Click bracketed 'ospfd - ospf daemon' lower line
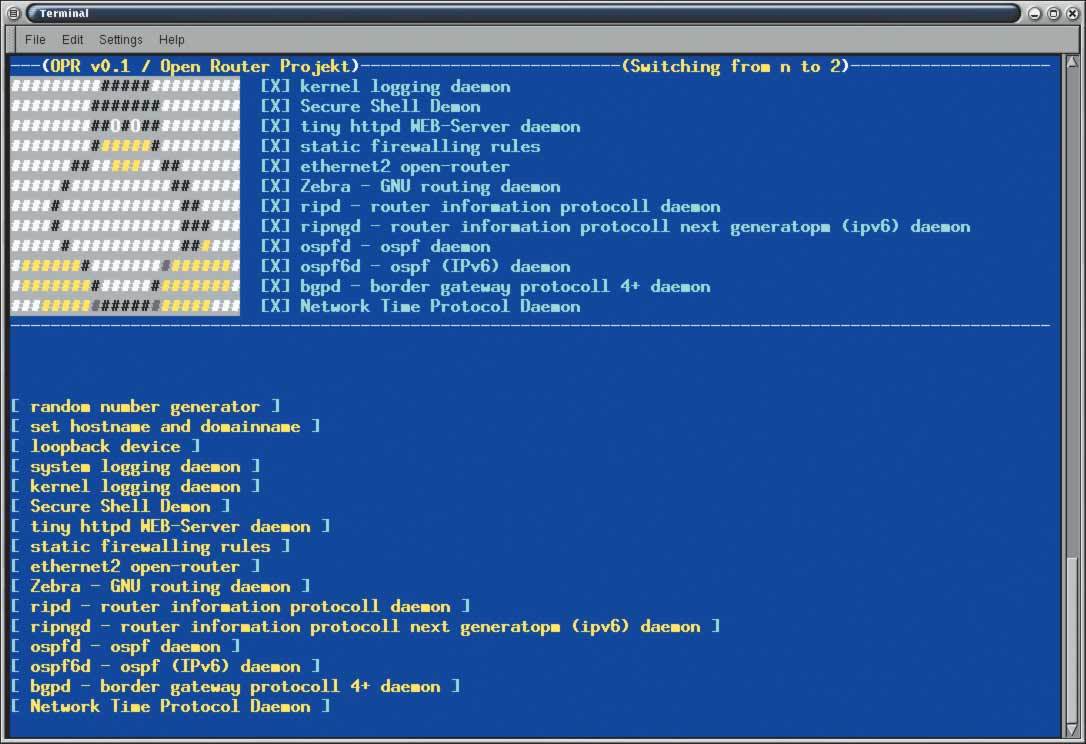1086x744 pixels. (125, 646)
